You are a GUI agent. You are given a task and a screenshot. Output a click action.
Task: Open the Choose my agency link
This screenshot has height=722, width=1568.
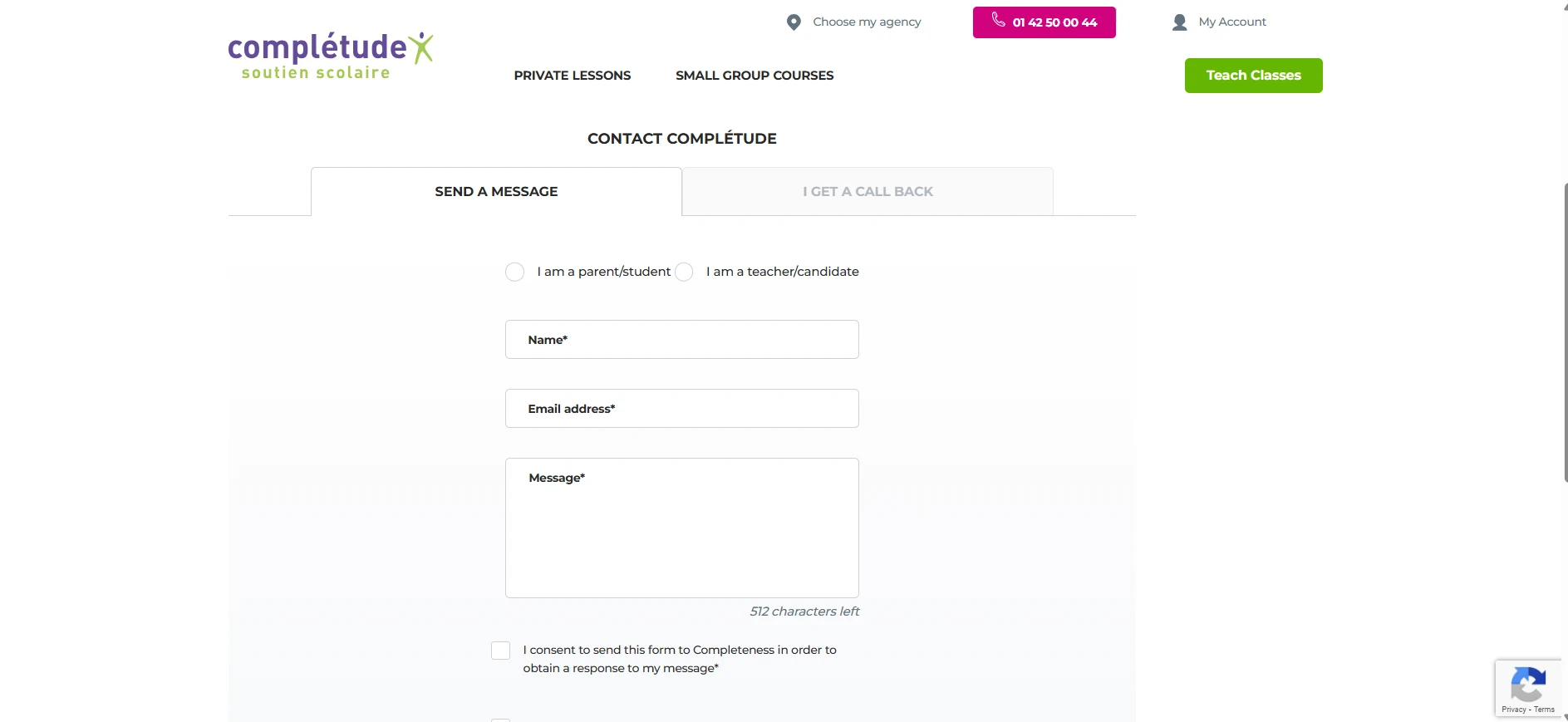(x=867, y=22)
